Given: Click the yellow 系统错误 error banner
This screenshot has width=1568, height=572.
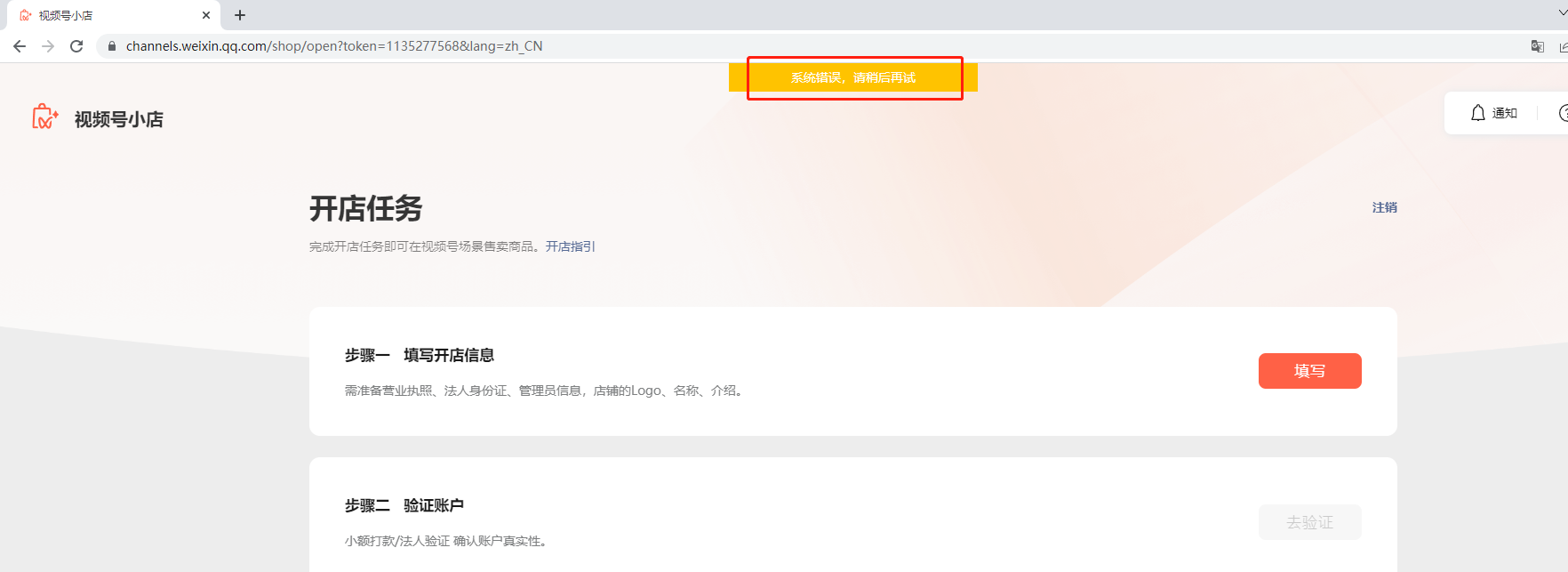Looking at the screenshot, I should click(x=853, y=77).
